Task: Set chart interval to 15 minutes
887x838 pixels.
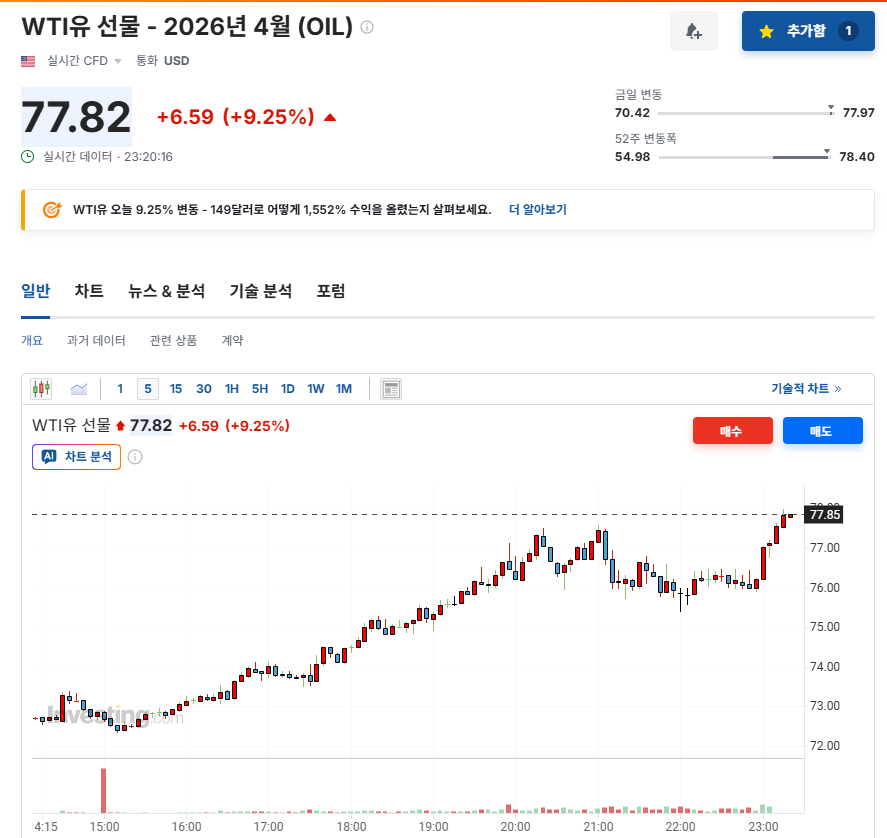Action: tap(175, 389)
